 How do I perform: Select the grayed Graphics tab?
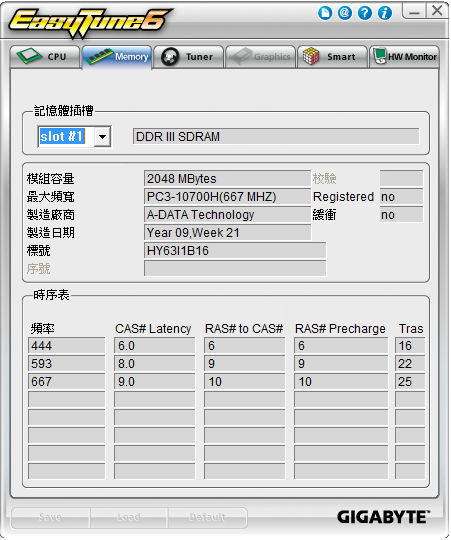261,56
